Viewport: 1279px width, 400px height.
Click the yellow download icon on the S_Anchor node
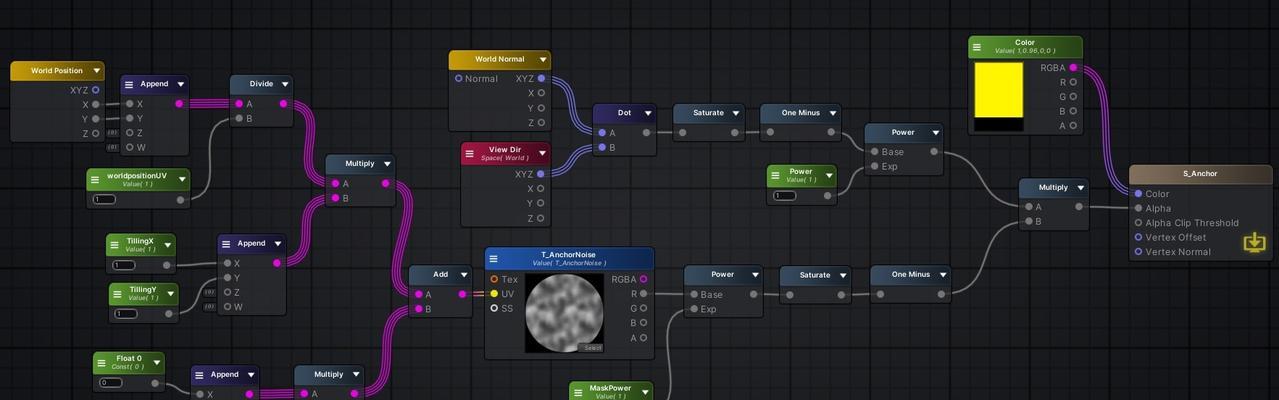[x=1254, y=242]
